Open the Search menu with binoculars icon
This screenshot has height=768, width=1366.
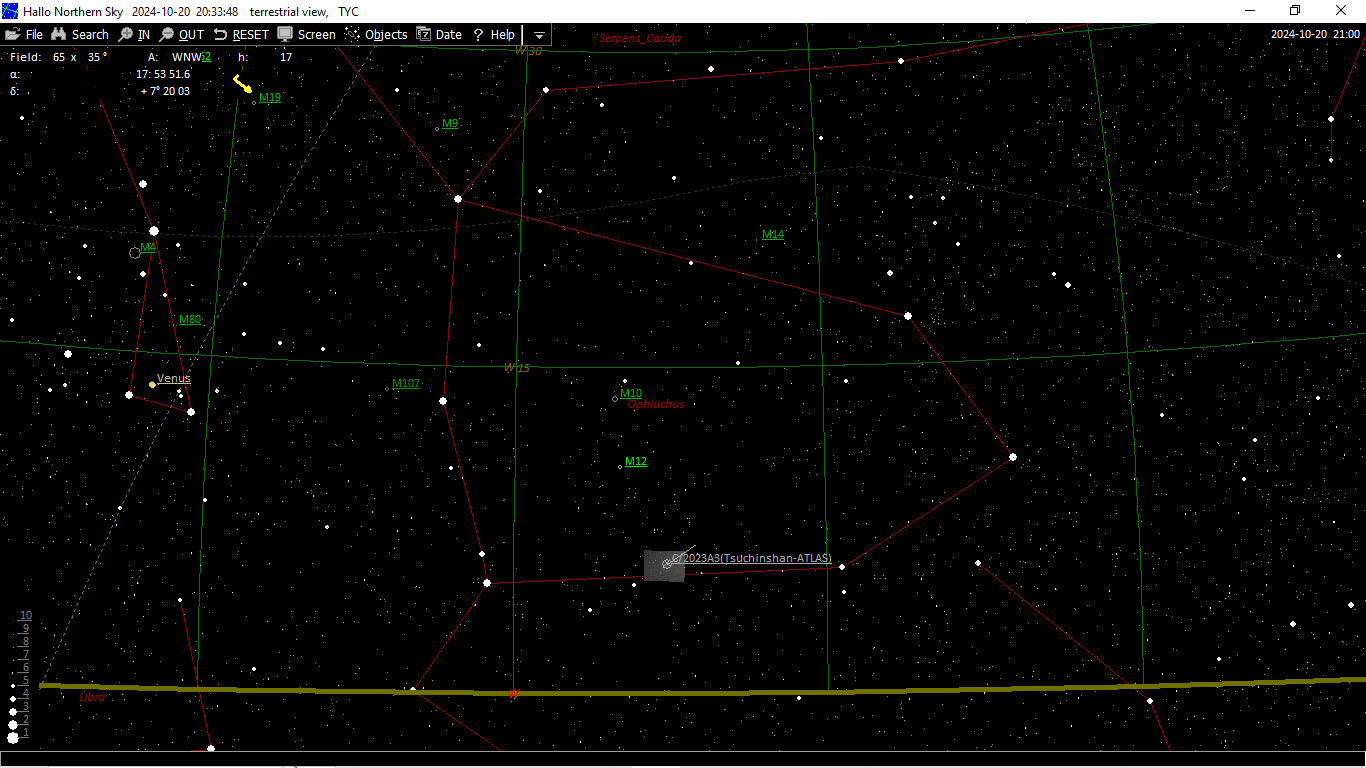pyautogui.click(x=80, y=34)
